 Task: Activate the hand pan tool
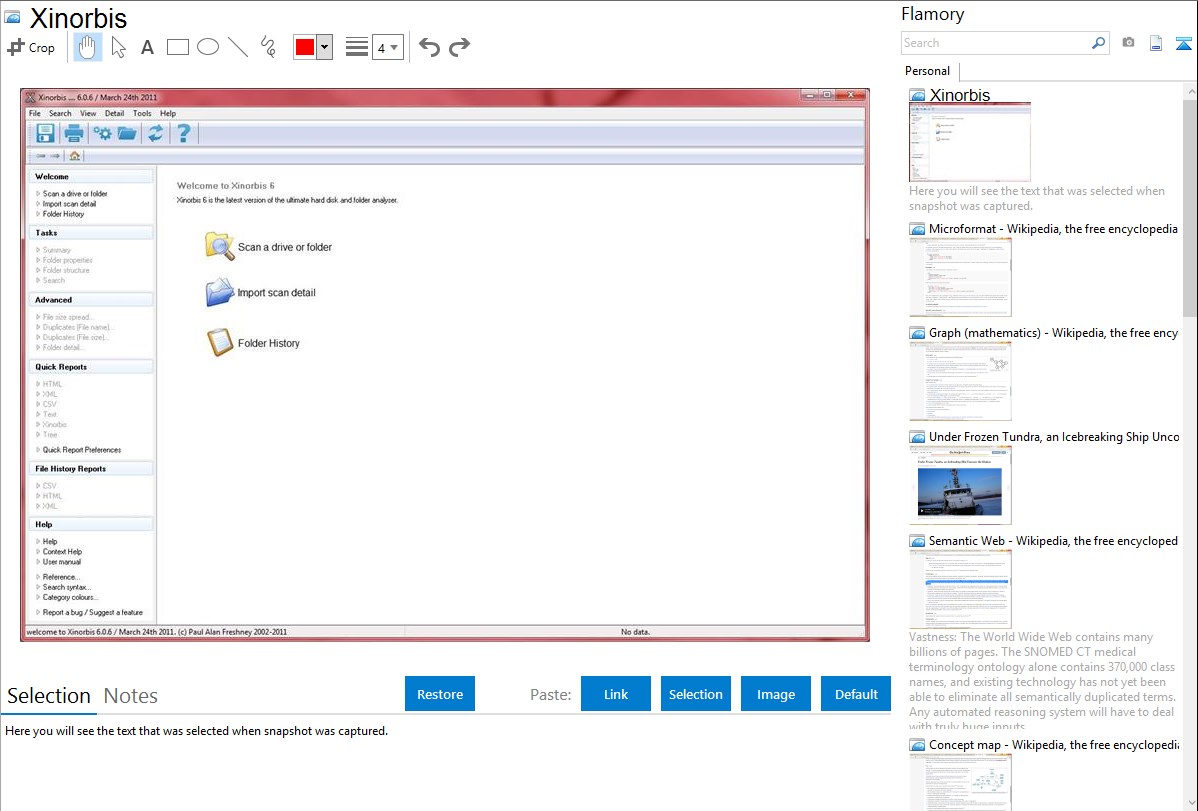[88, 47]
